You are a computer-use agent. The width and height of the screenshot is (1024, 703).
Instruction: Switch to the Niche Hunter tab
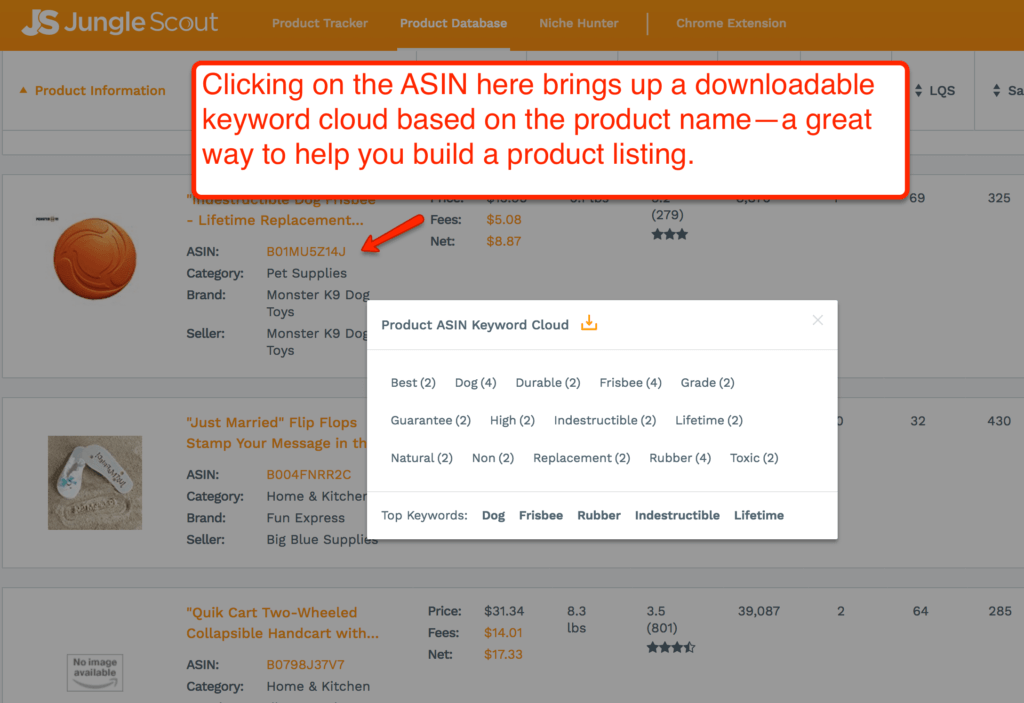pyautogui.click(x=578, y=23)
